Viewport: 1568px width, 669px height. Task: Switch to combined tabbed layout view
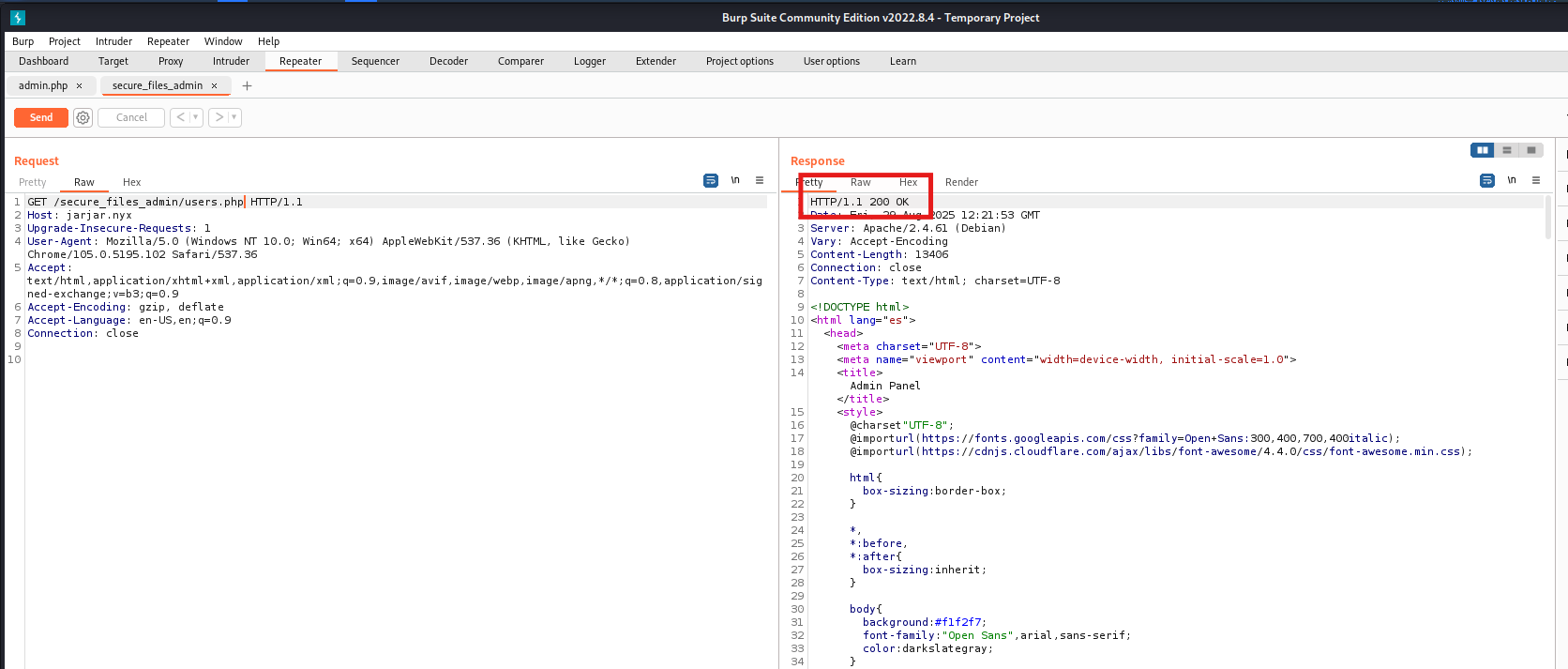(x=1531, y=150)
